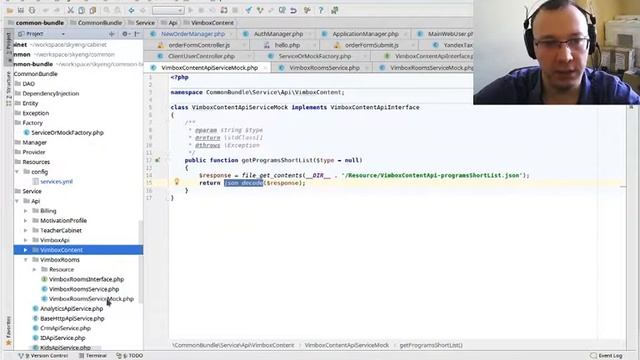Click the Copy toolbar icon
The width and height of the screenshot is (640, 360).
(81, 11)
